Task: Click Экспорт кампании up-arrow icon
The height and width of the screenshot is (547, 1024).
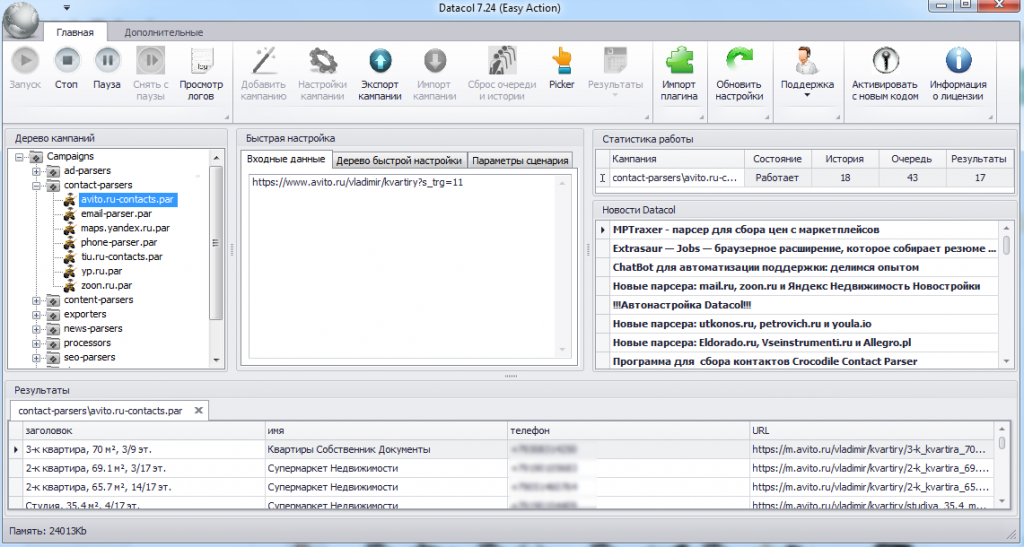Action: [380, 61]
